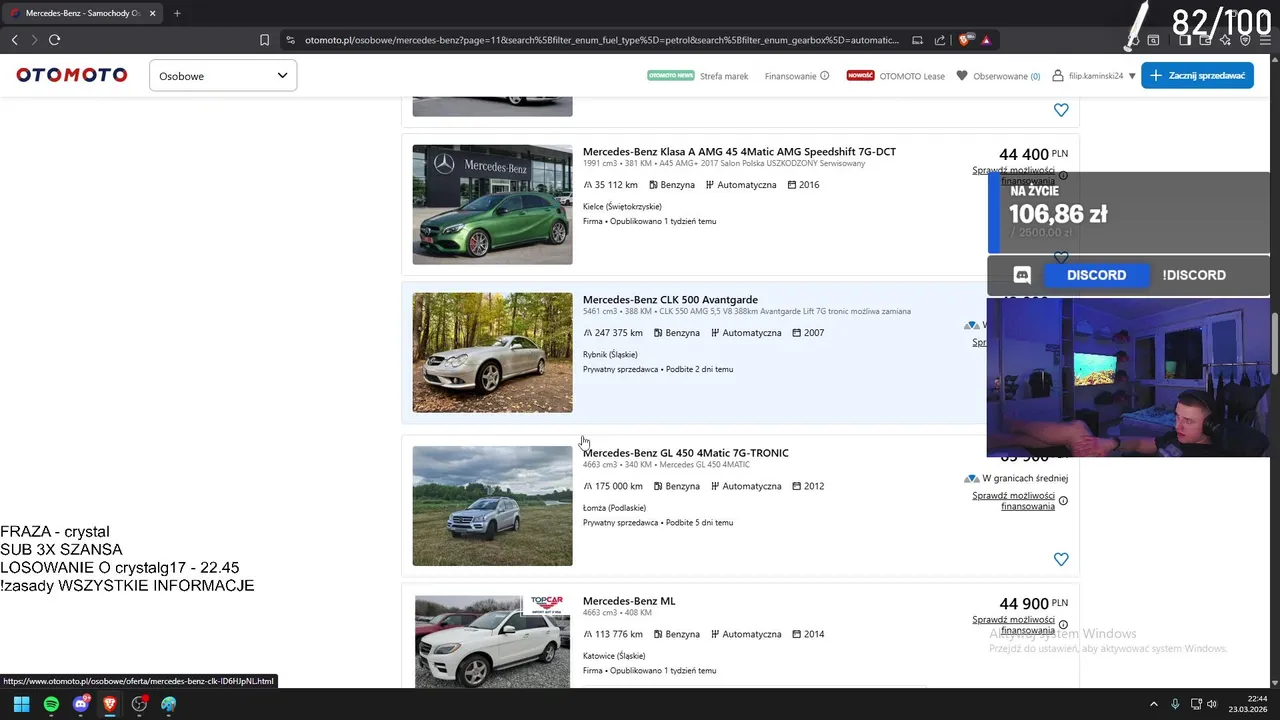Click the 175 000 km mileage
Viewport: 1280px width, 720px height.
click(x=618, y=486)
